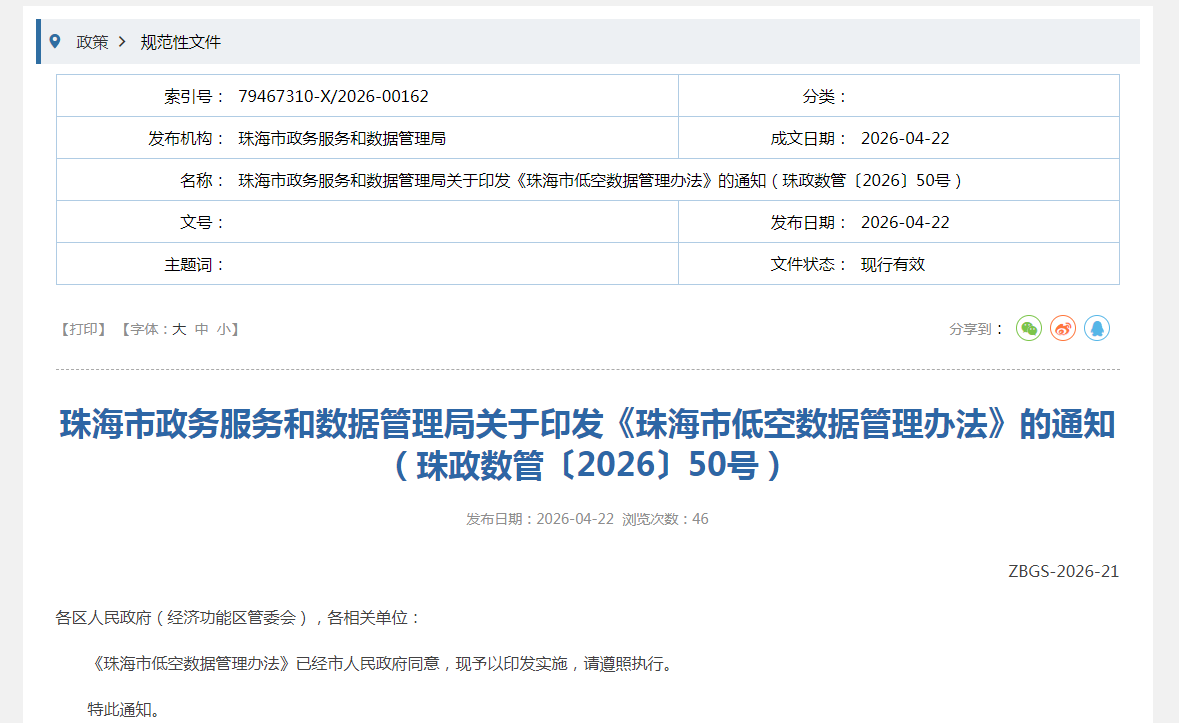The image size is (1179, 723).
Task: Click the blue QQ penguin icon
Action: (x=1097, y=328)
